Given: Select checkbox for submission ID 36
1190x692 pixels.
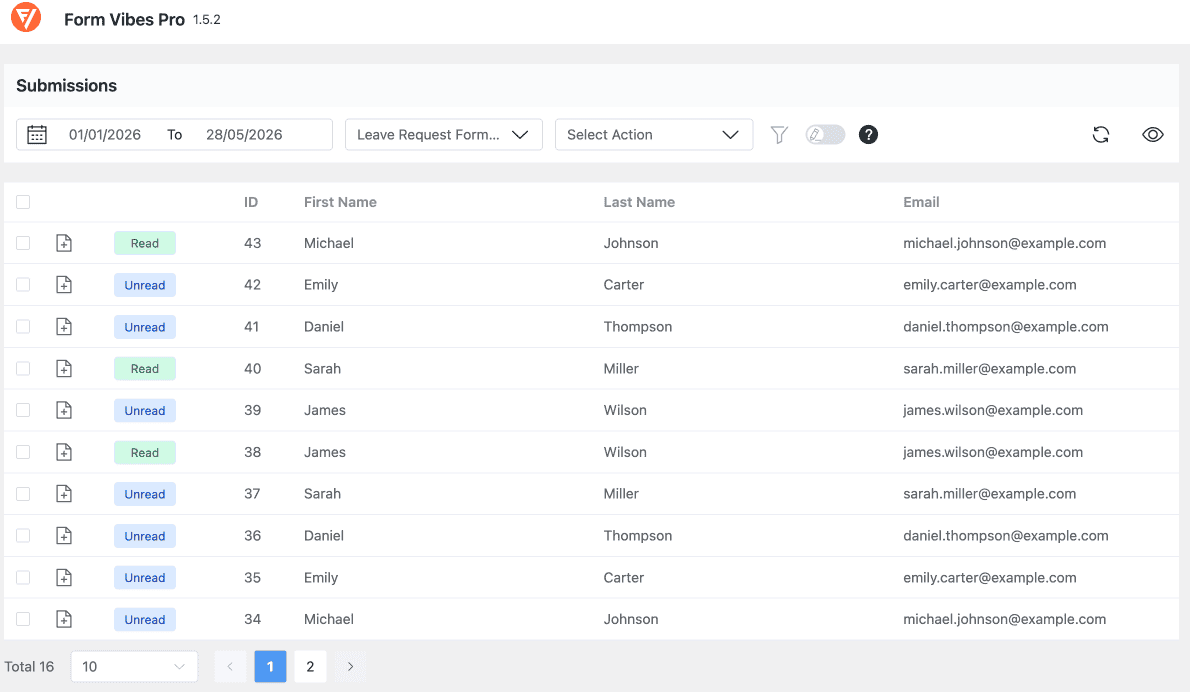Looking at the screenshot, I should point(24,536).
